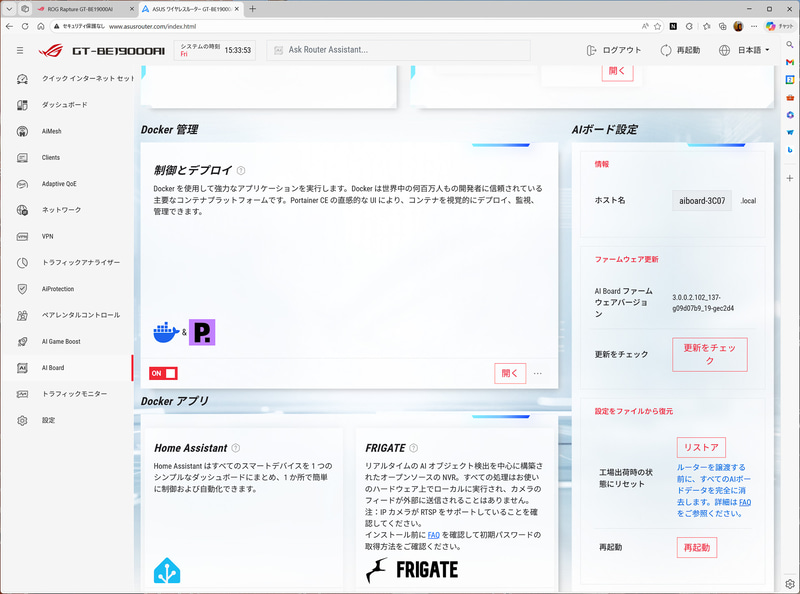Select AiProtection shield icon

[x=22, y=289]
